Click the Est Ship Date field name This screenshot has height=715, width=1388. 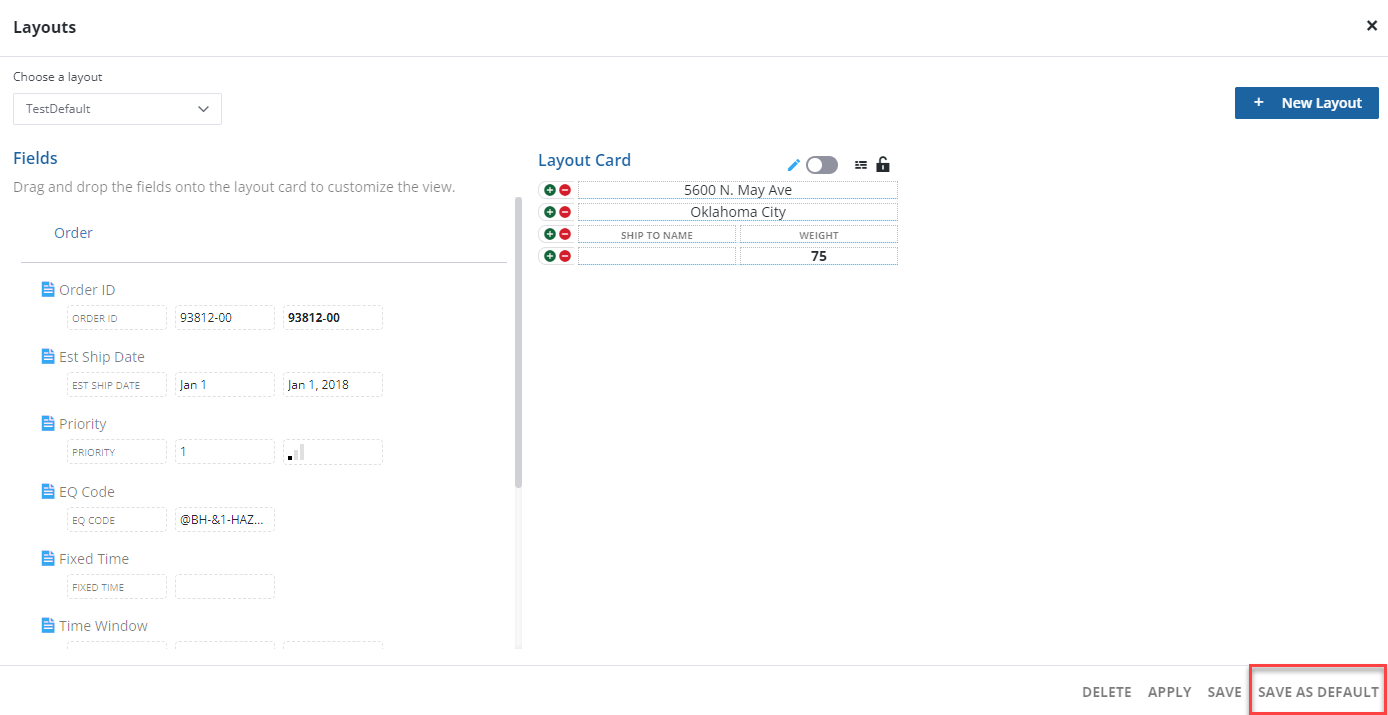pyautogui.click(x=102, y=357)
